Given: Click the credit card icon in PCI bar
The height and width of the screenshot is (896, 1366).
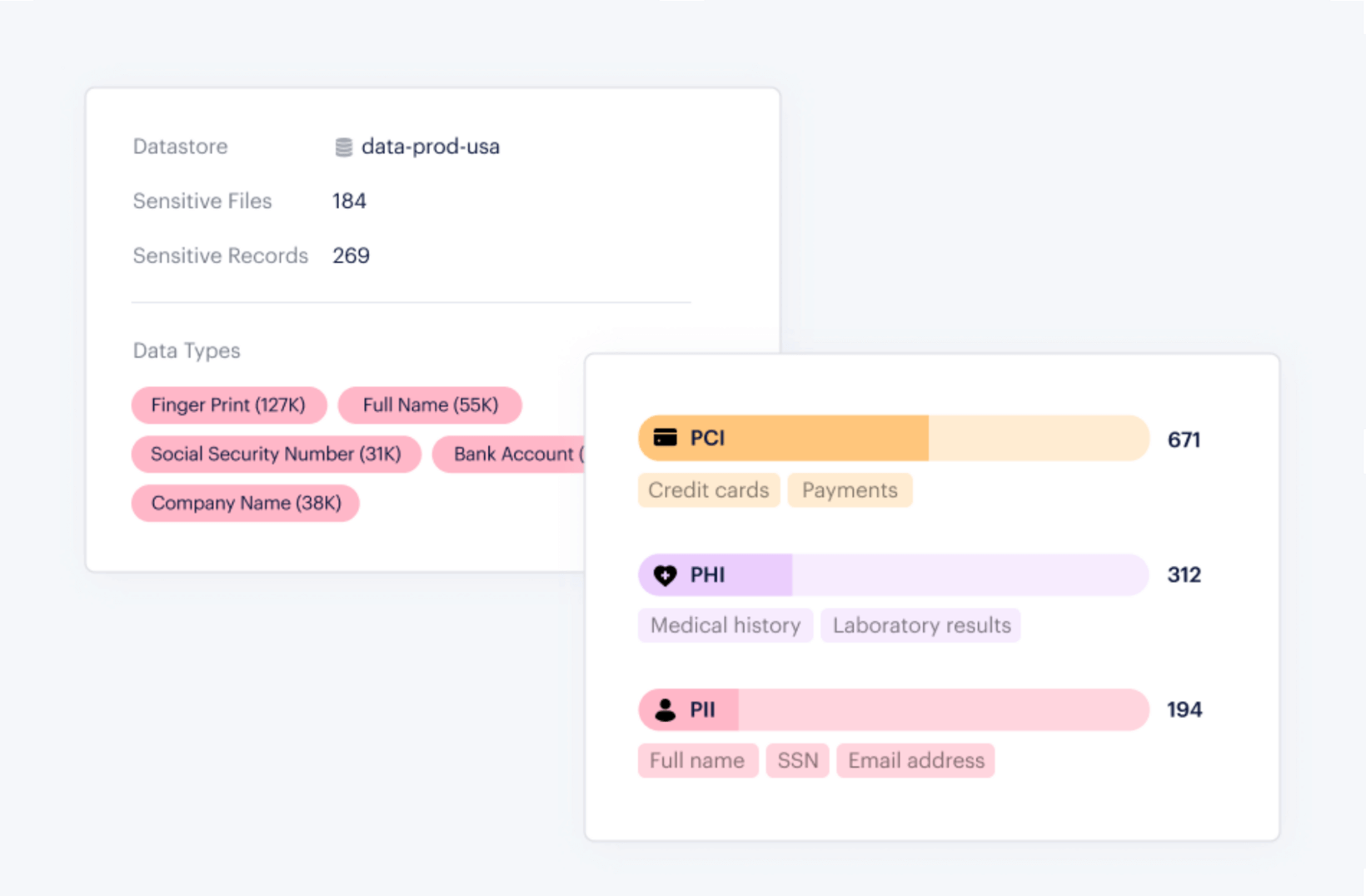Looking at the screenshot, I should click(665, 438).
